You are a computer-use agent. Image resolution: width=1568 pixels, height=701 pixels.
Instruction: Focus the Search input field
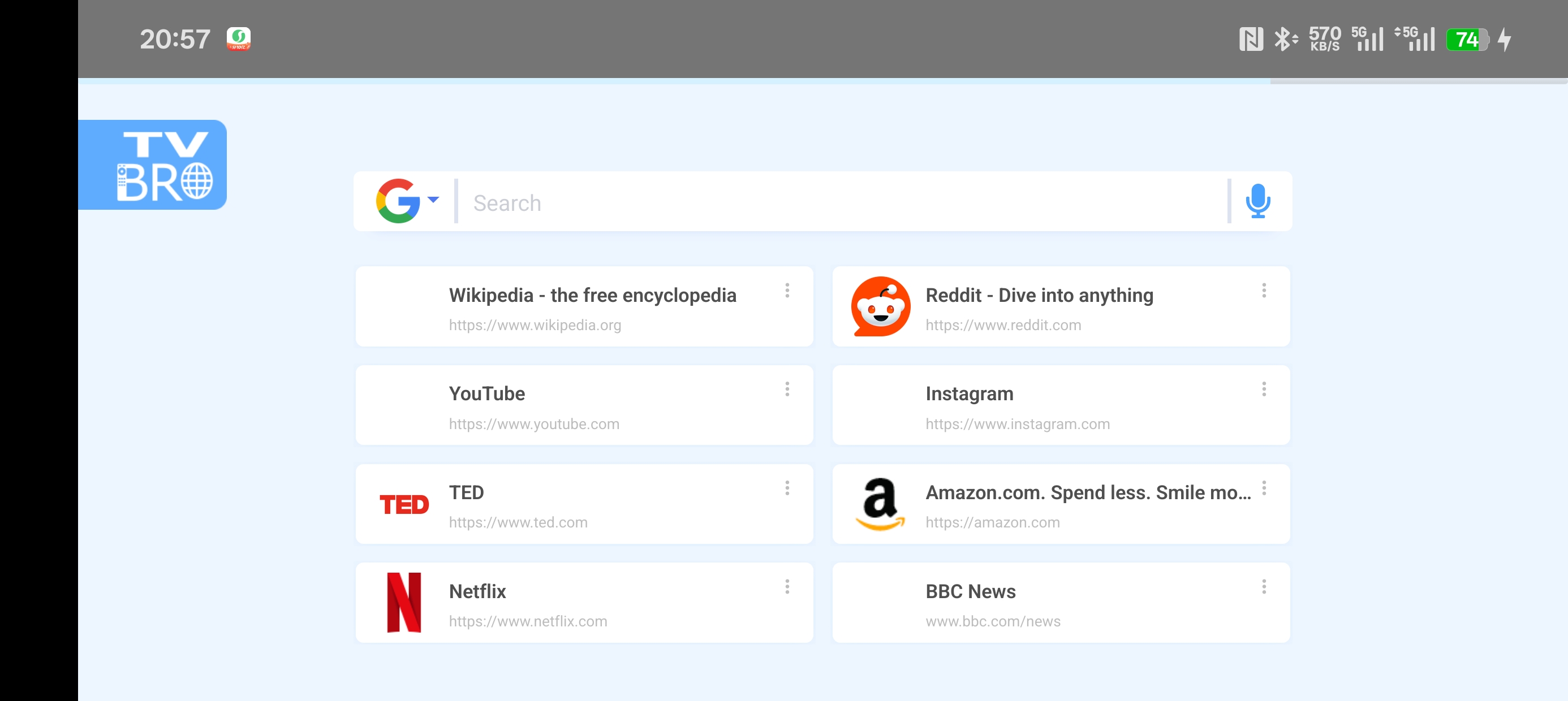pos(840,202)
